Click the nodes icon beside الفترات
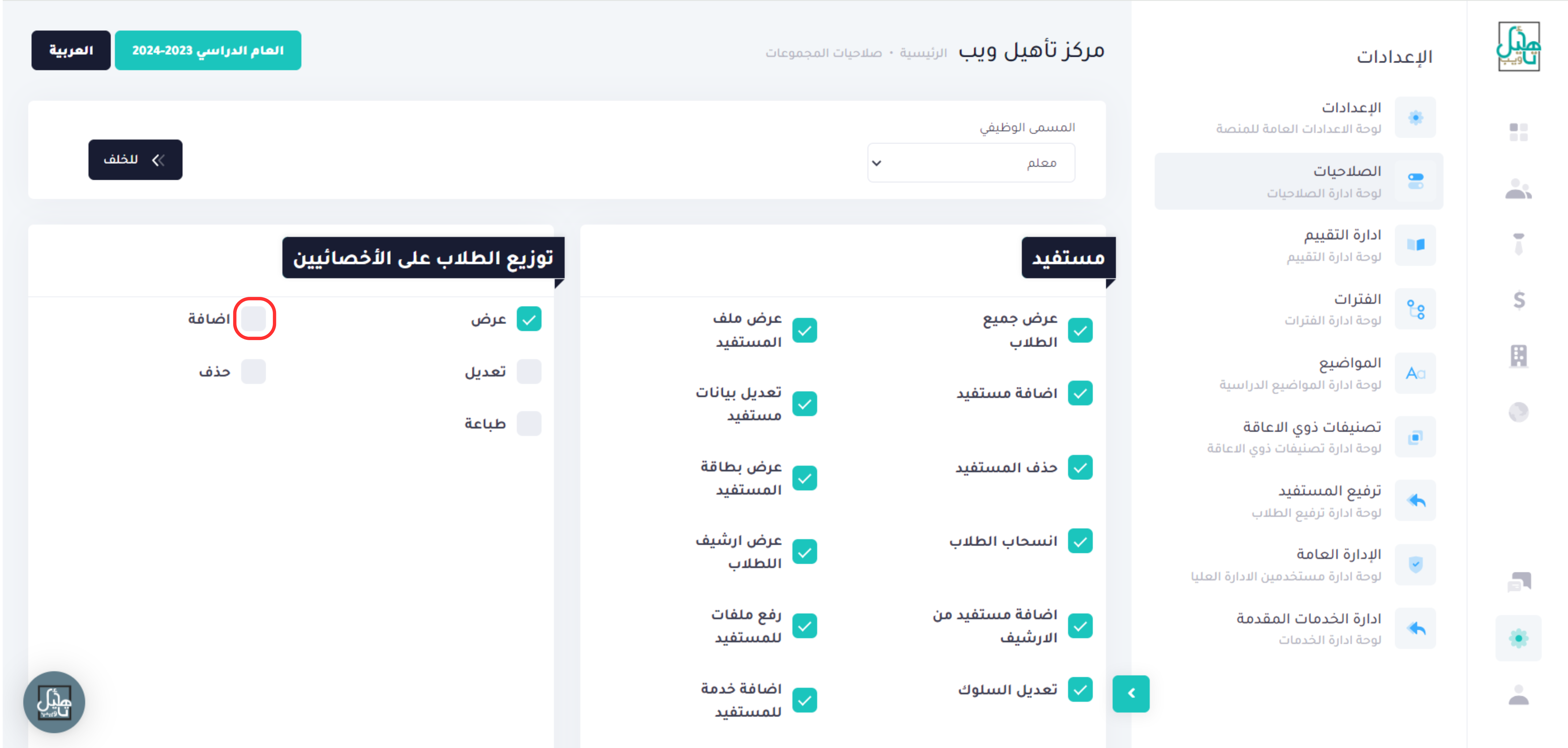 point(1415,309)
